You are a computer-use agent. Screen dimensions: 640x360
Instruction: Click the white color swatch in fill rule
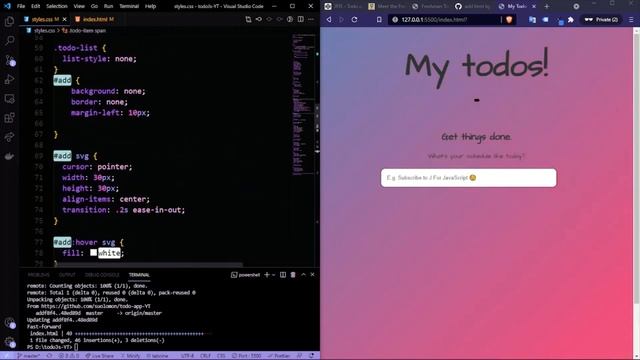(93, 253)
